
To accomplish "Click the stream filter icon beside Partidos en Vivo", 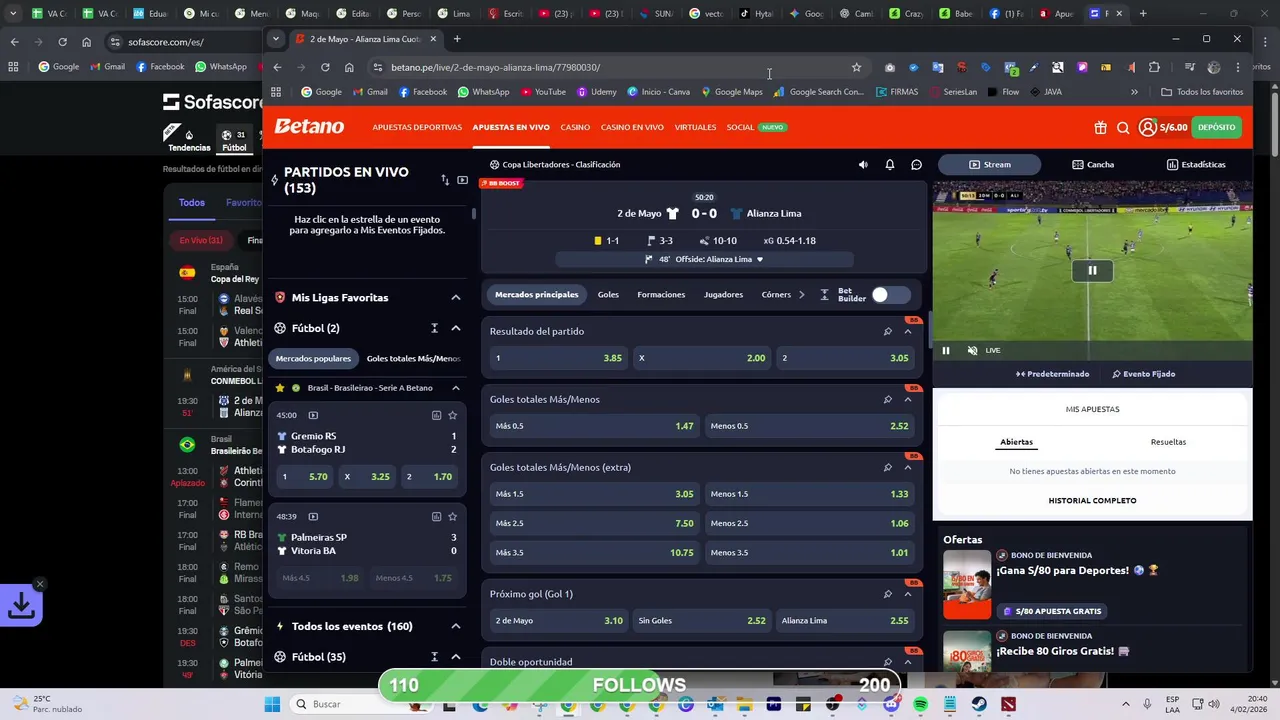I will point(462,180).
